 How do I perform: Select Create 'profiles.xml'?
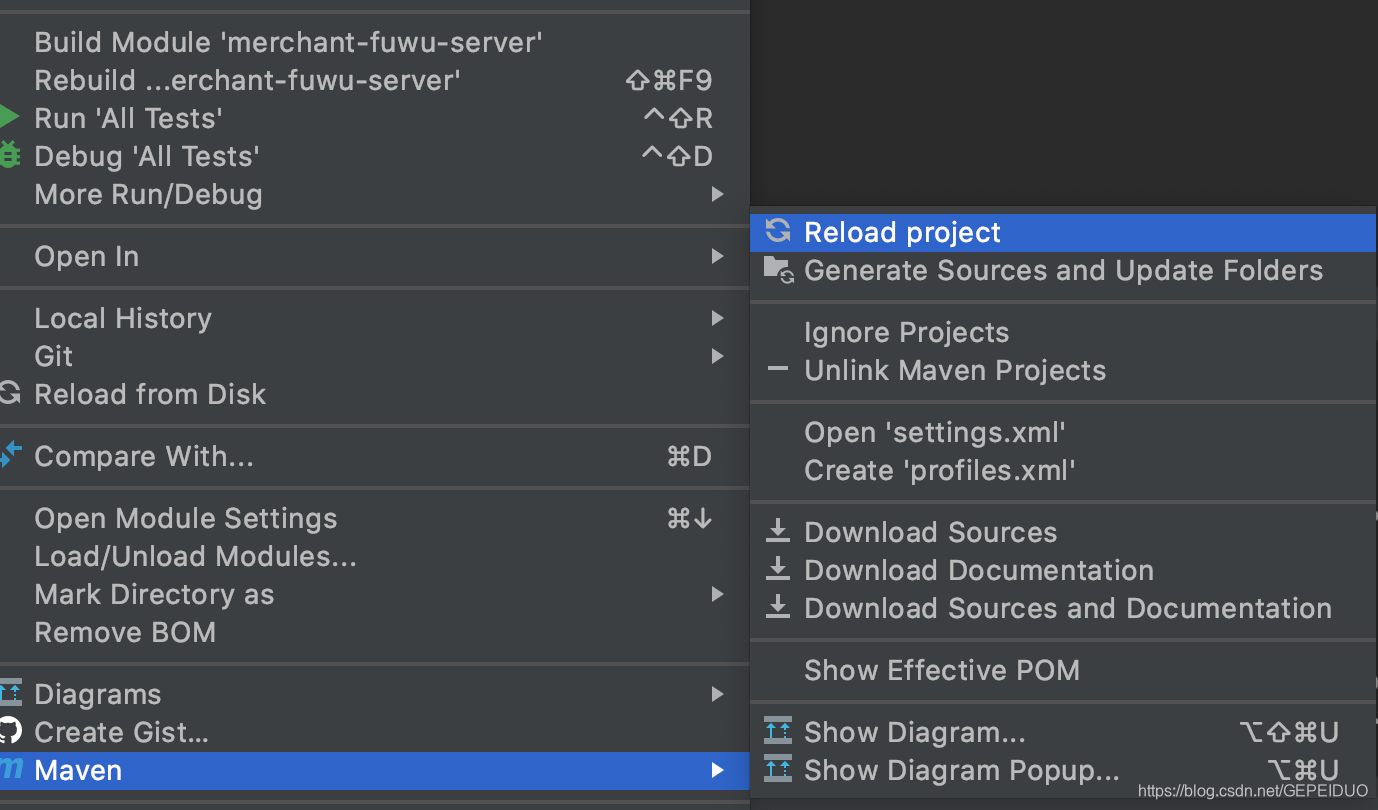1063,470
